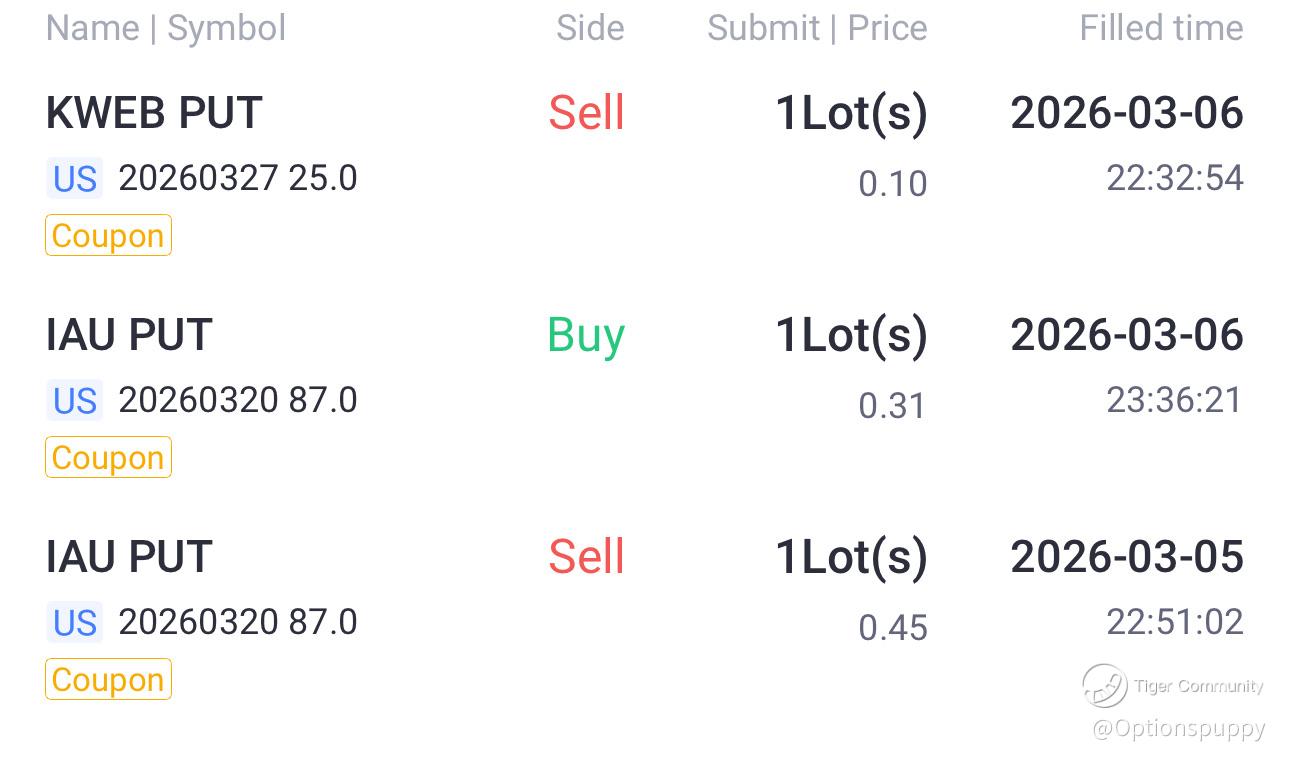The width and height of the screenshot is (1290, 757).
Task: Click the Coupon tag under KWEB PUT
Action: (108, 236)
